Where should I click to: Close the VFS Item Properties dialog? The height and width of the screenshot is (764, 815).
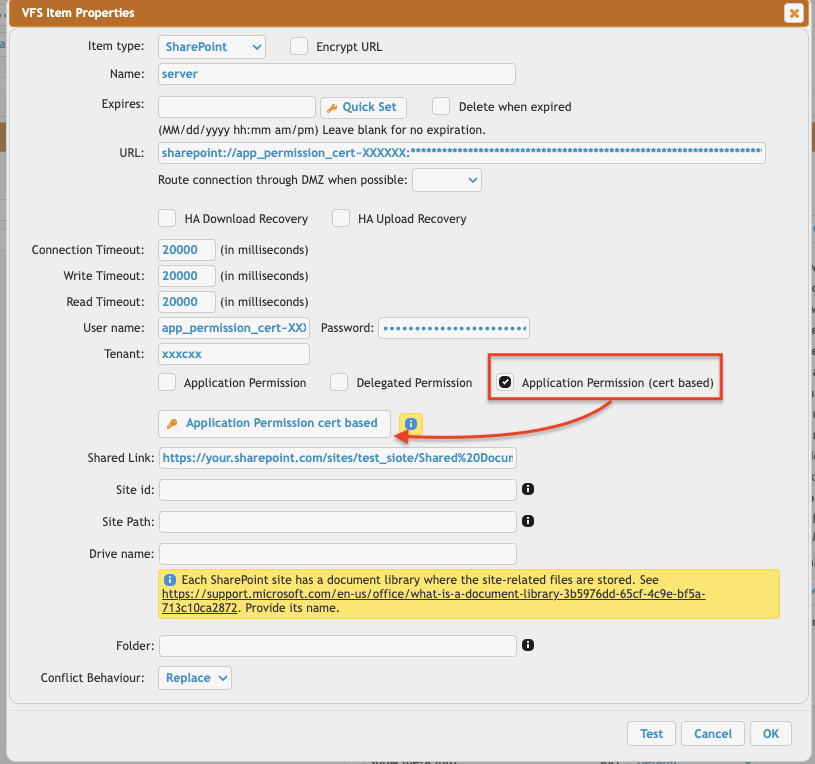click(x=793, y=13)
